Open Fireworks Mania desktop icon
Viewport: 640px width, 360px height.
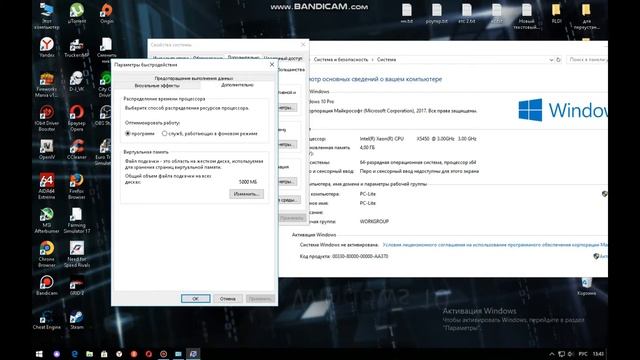tap(47, 84)
